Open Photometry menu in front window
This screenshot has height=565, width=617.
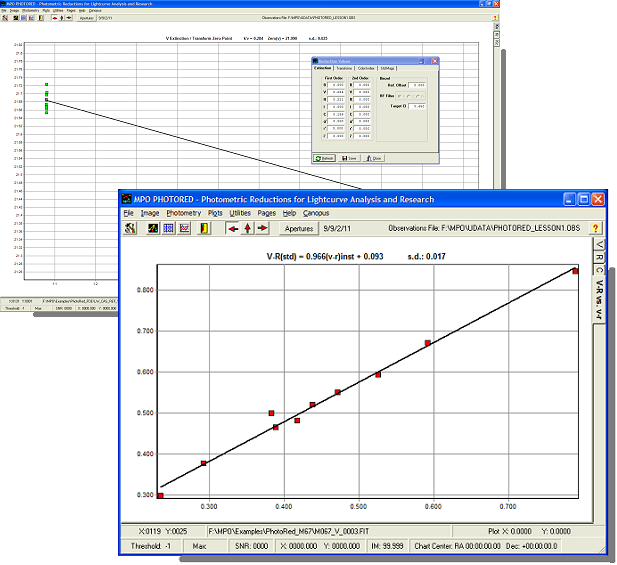coord(183,213)
